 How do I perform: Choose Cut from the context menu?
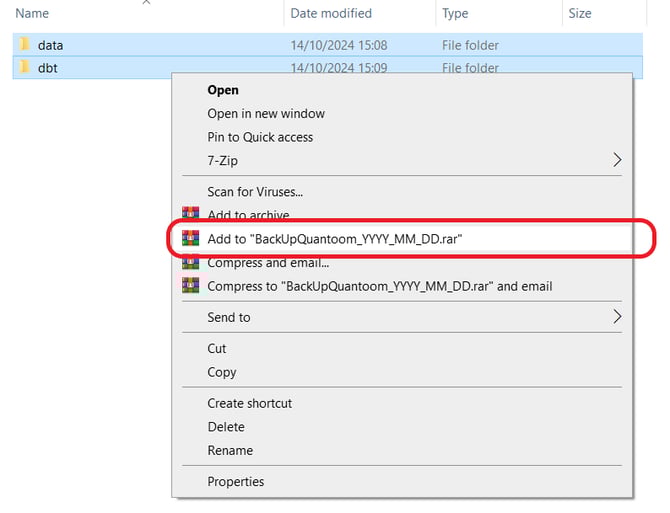[217, 348]
